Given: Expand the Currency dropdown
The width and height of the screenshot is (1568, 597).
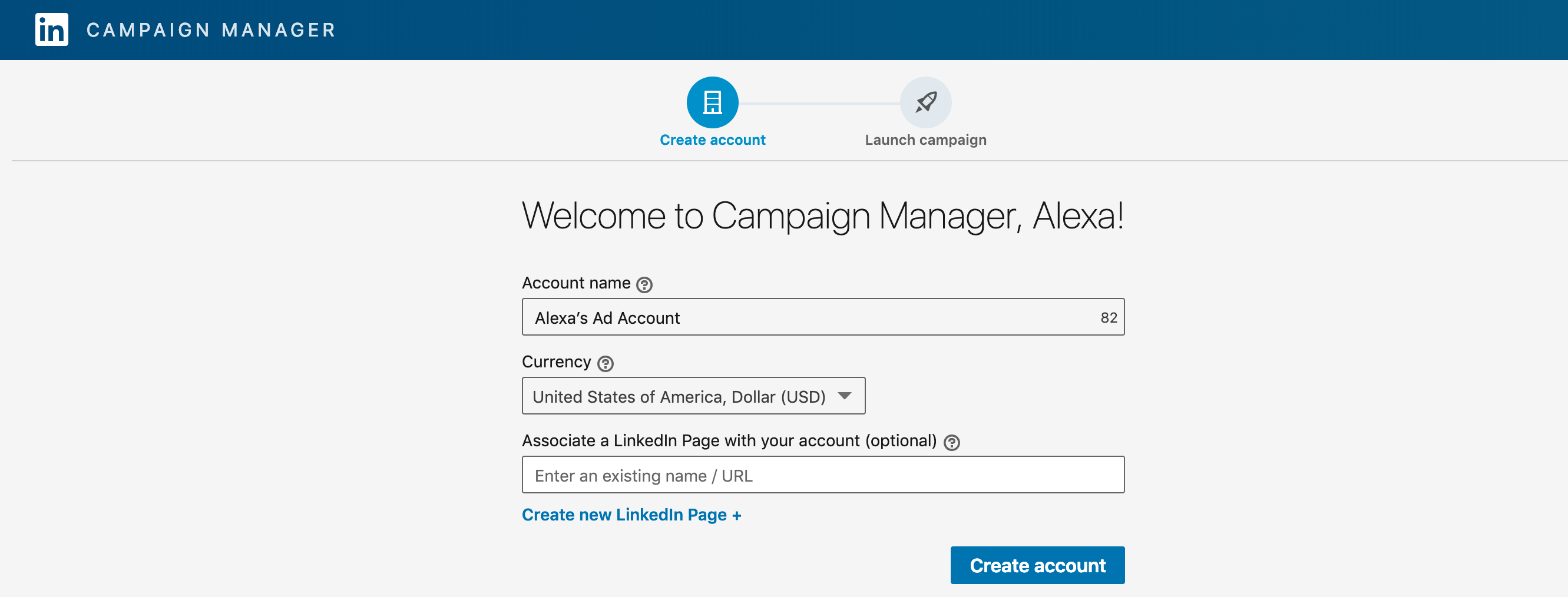Looking at the screenshot, I should pos(693,396).
